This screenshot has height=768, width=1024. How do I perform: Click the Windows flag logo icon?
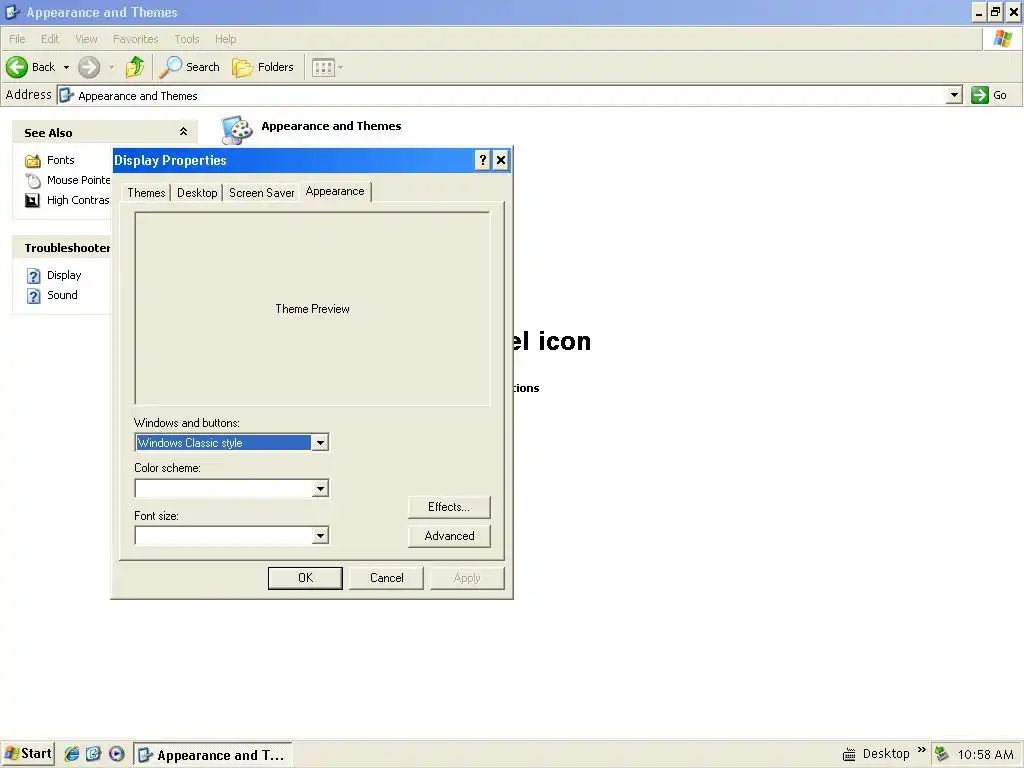tap(1002, 39)
